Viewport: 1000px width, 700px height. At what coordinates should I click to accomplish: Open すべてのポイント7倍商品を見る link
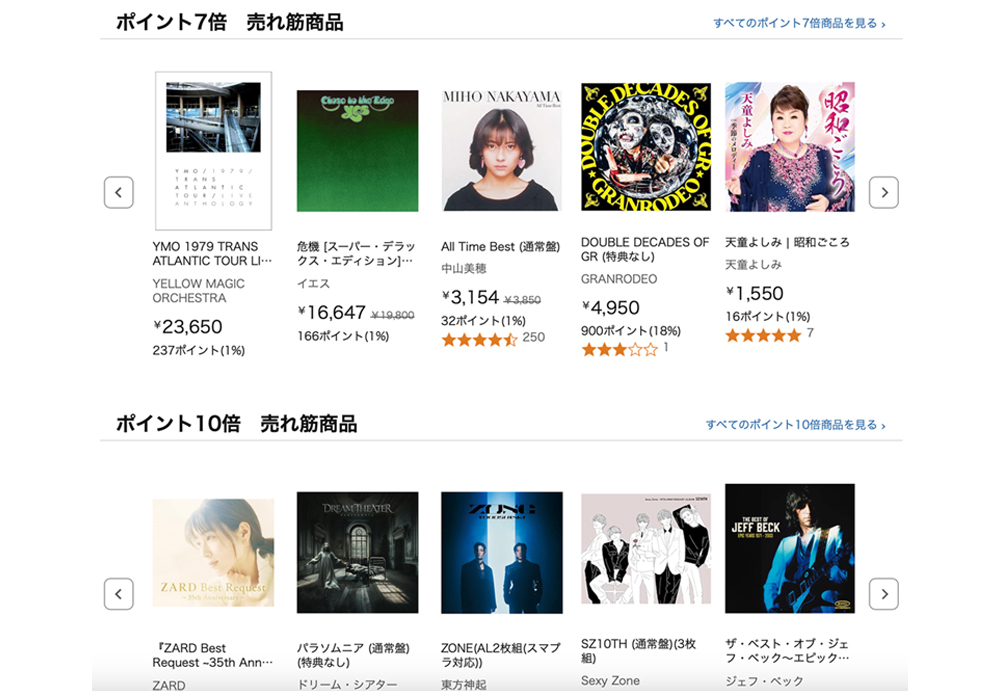pyautogui.click(x=799, y=24)
